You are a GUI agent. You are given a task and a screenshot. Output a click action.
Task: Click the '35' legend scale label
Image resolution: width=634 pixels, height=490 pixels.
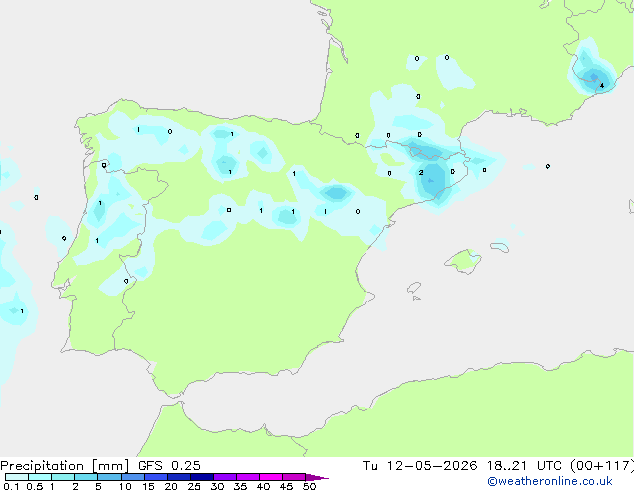point(240,486)
